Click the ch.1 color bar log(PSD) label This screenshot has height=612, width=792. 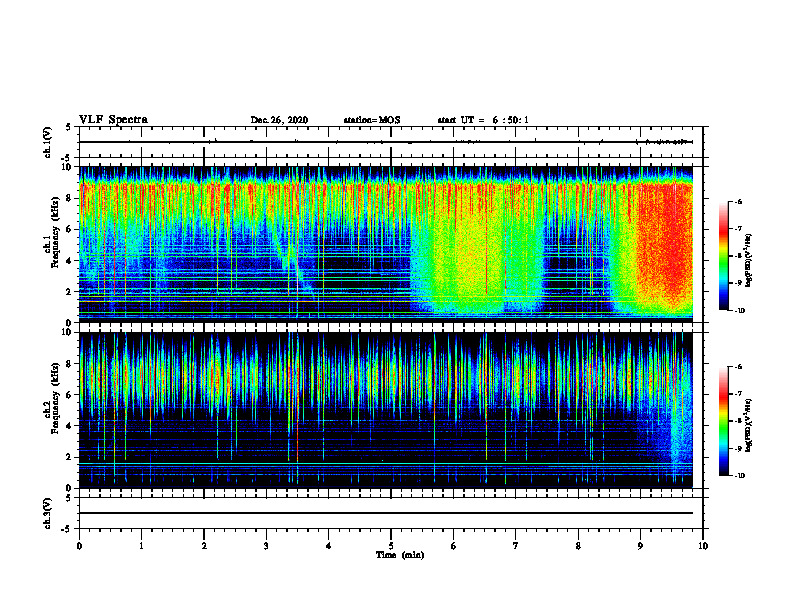pyautogui.click(x=749, y=261)
